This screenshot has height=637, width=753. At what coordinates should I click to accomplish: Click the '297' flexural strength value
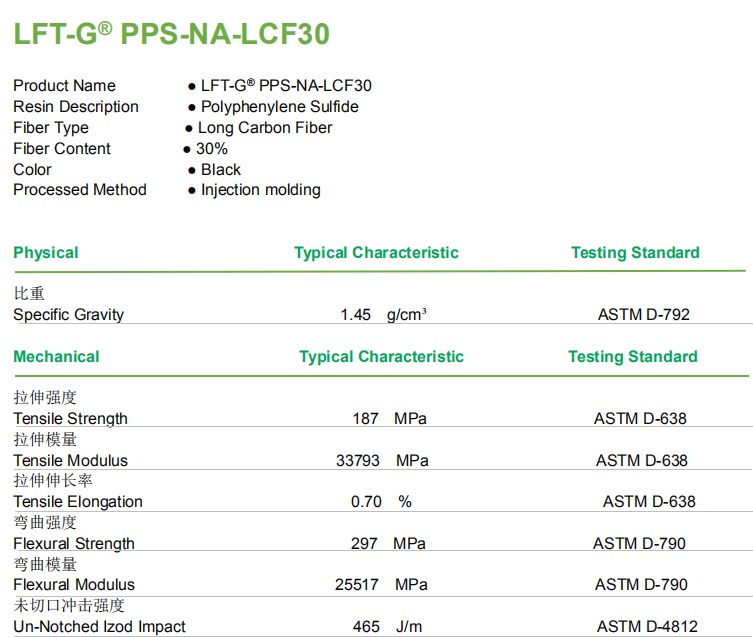(x=364, y=543)
